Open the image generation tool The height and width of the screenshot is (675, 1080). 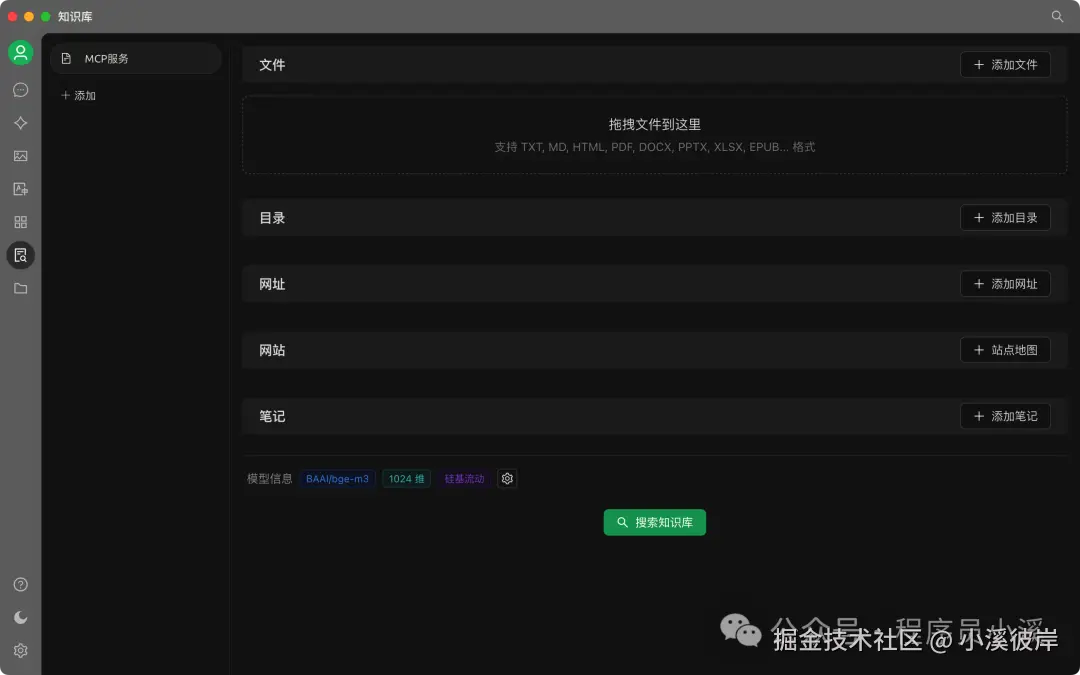21,156
